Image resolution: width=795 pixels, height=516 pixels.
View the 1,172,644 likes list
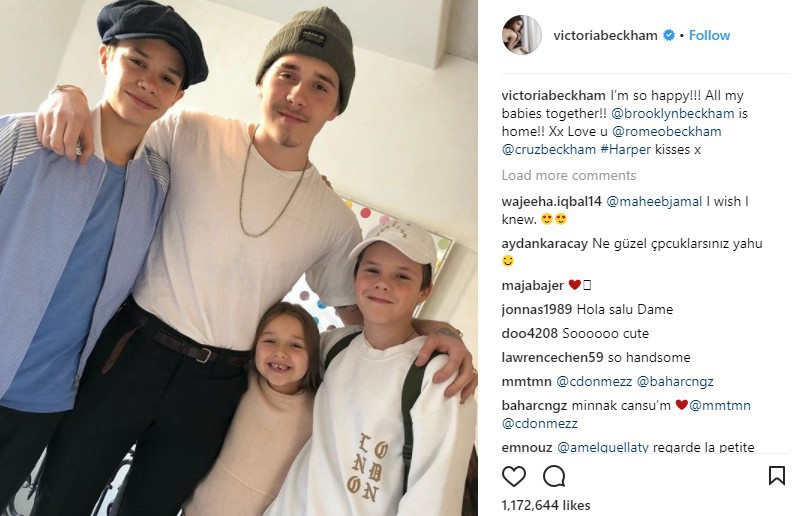(x=546, y=505)
